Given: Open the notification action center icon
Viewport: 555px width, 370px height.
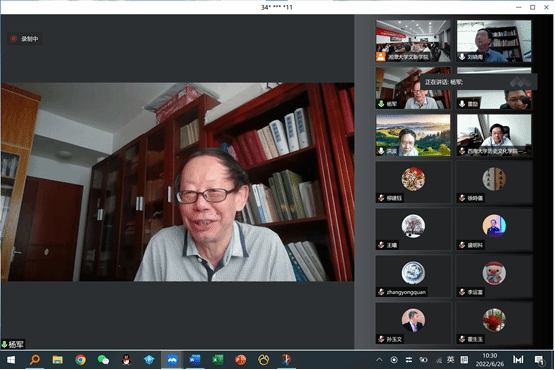Looking at the screenshot, I should 539,360.
